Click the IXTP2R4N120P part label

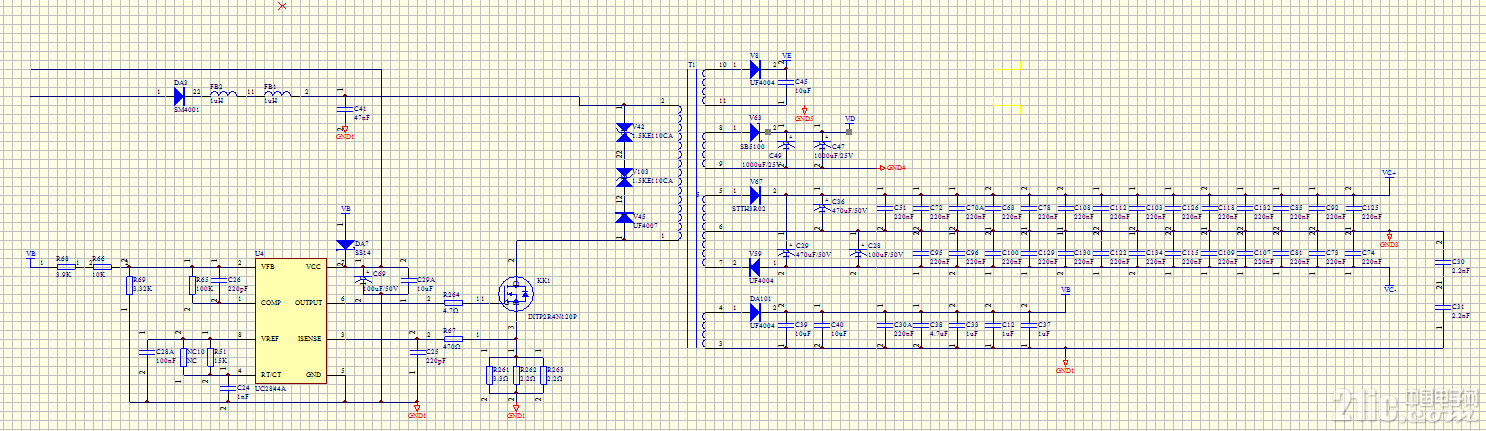pos(551,315)
